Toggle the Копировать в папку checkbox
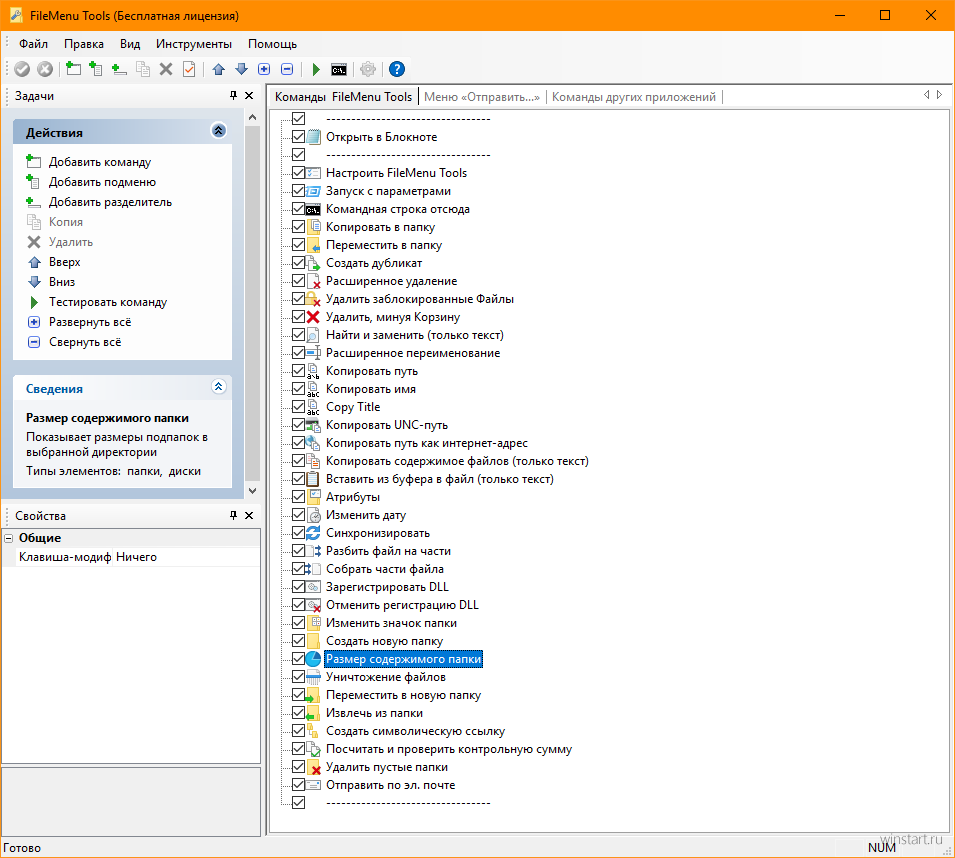The height and width of the screenshot is (858, 955). (298, 227)
